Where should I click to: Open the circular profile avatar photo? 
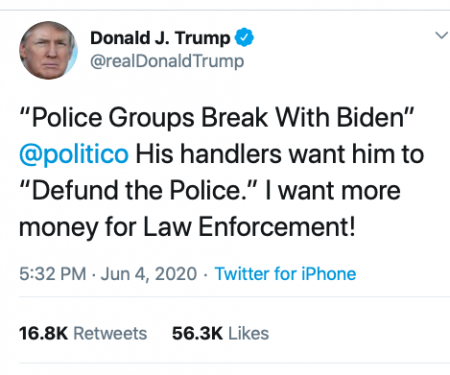48,50
